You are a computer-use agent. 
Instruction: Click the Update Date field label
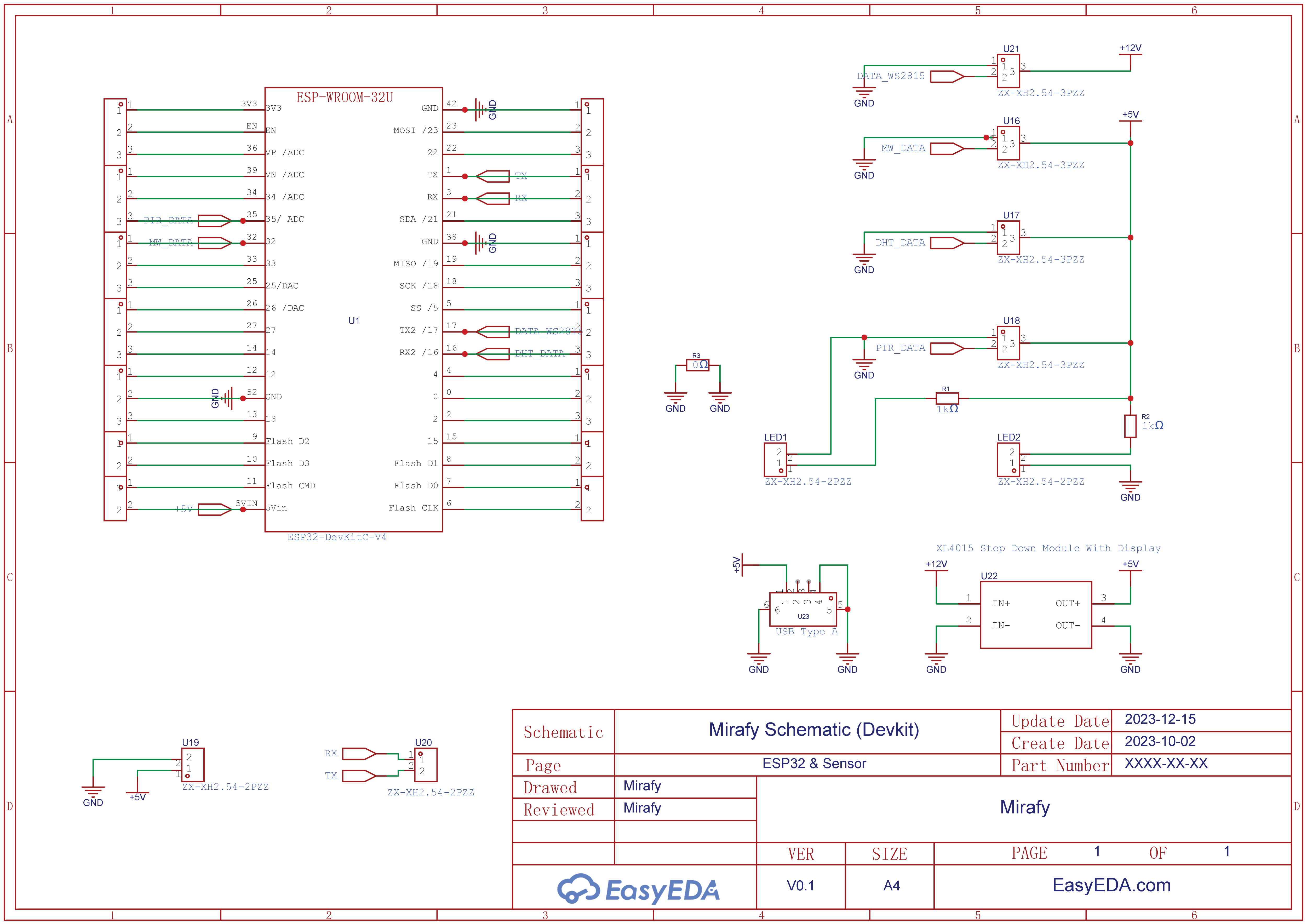(x=1060, y=721)
